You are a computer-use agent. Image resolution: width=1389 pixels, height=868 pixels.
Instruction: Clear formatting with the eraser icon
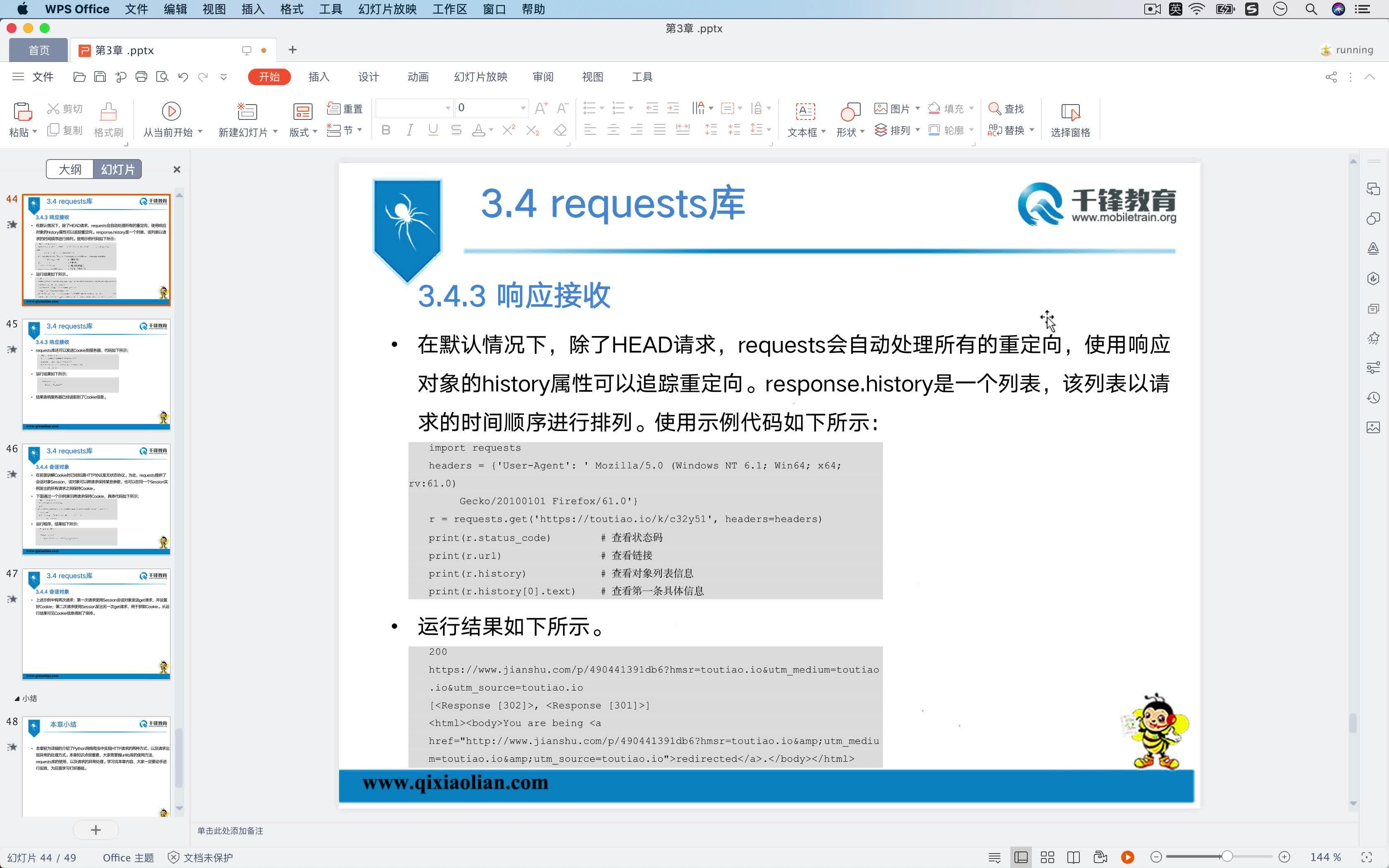click(x=560, y=130)
